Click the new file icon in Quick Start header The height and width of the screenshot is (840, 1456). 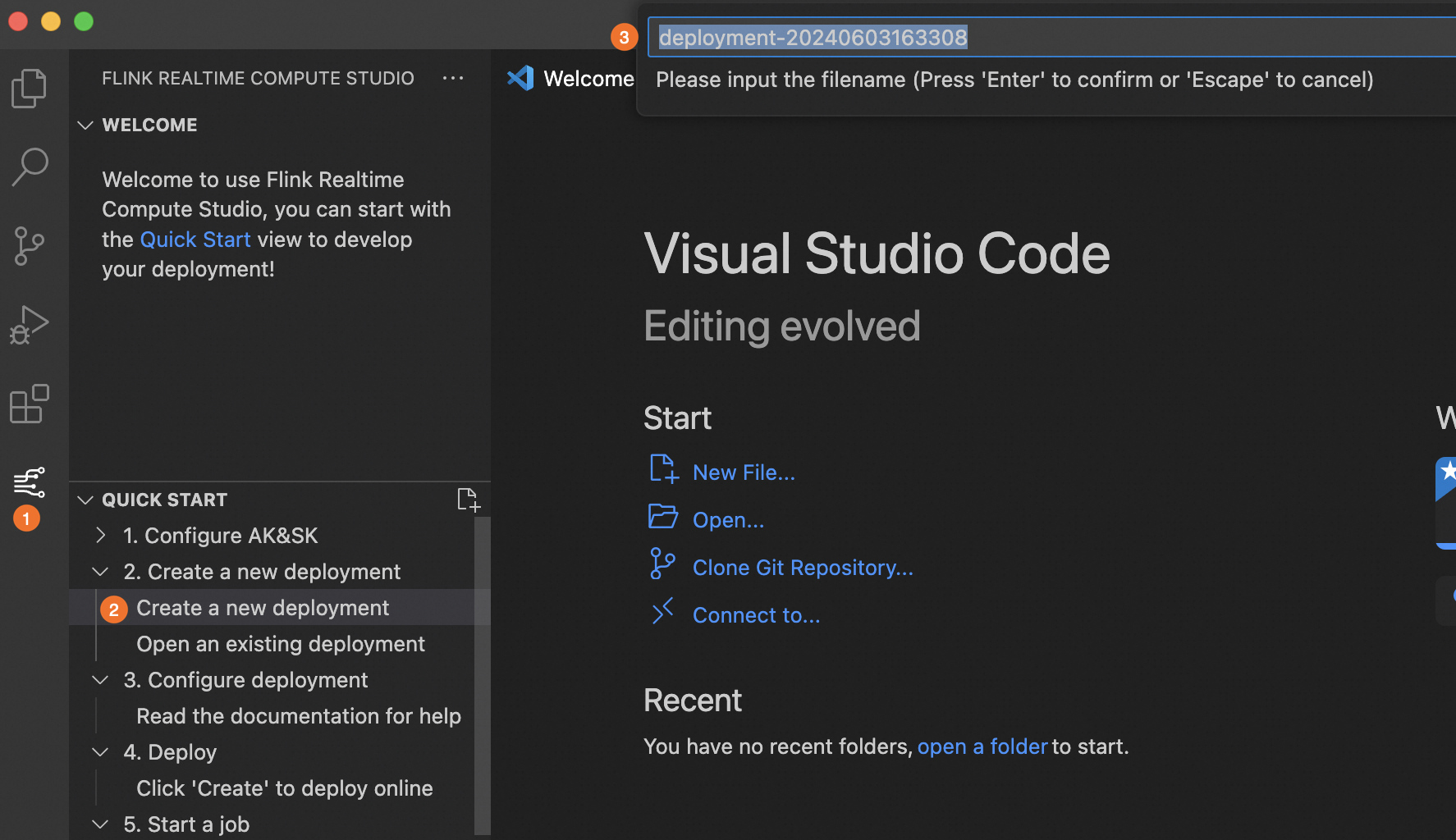468,500
